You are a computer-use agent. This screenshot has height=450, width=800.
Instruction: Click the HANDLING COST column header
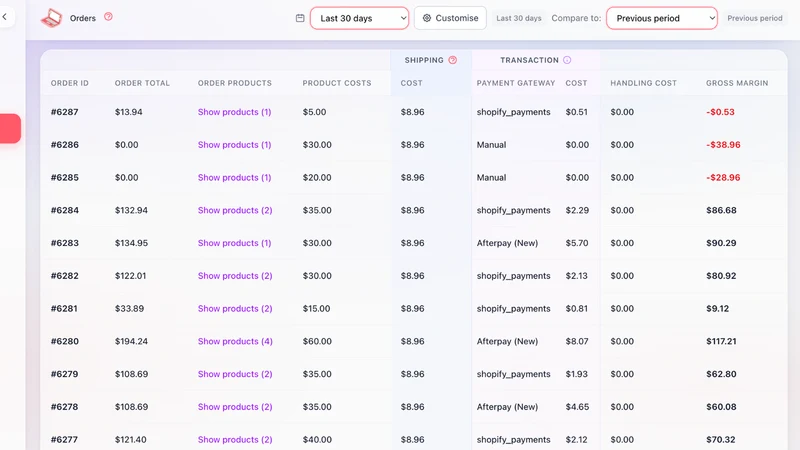point(643,83)
